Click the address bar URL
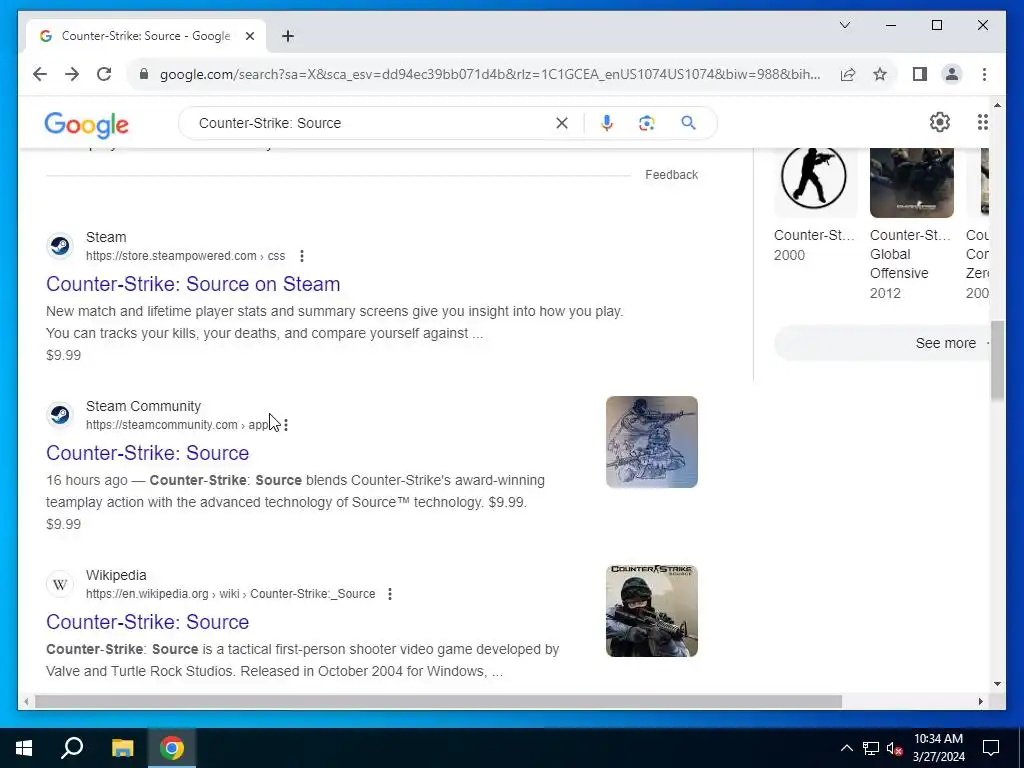The height and width of the screenshot is (768, 1024). point(490,74)
